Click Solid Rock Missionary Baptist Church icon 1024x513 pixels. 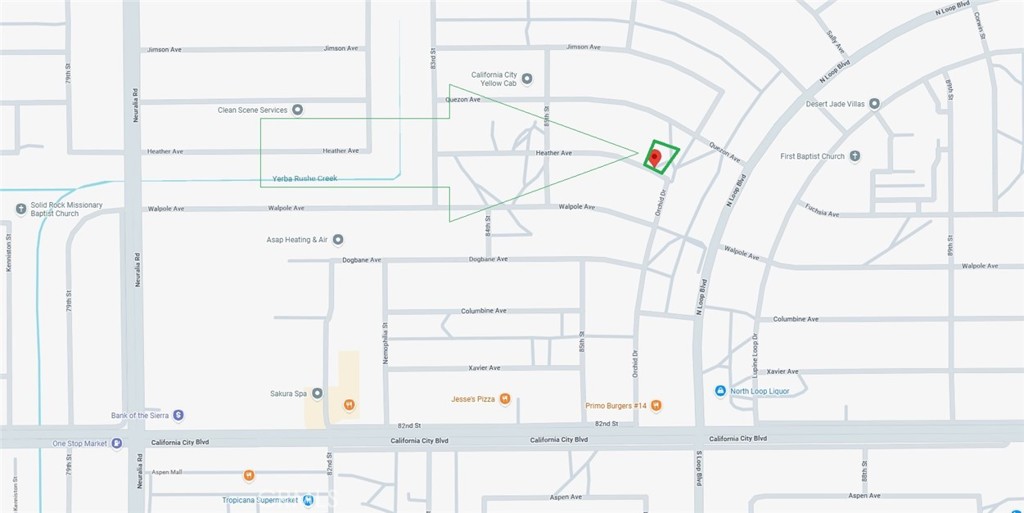click(x=21, y=209)
